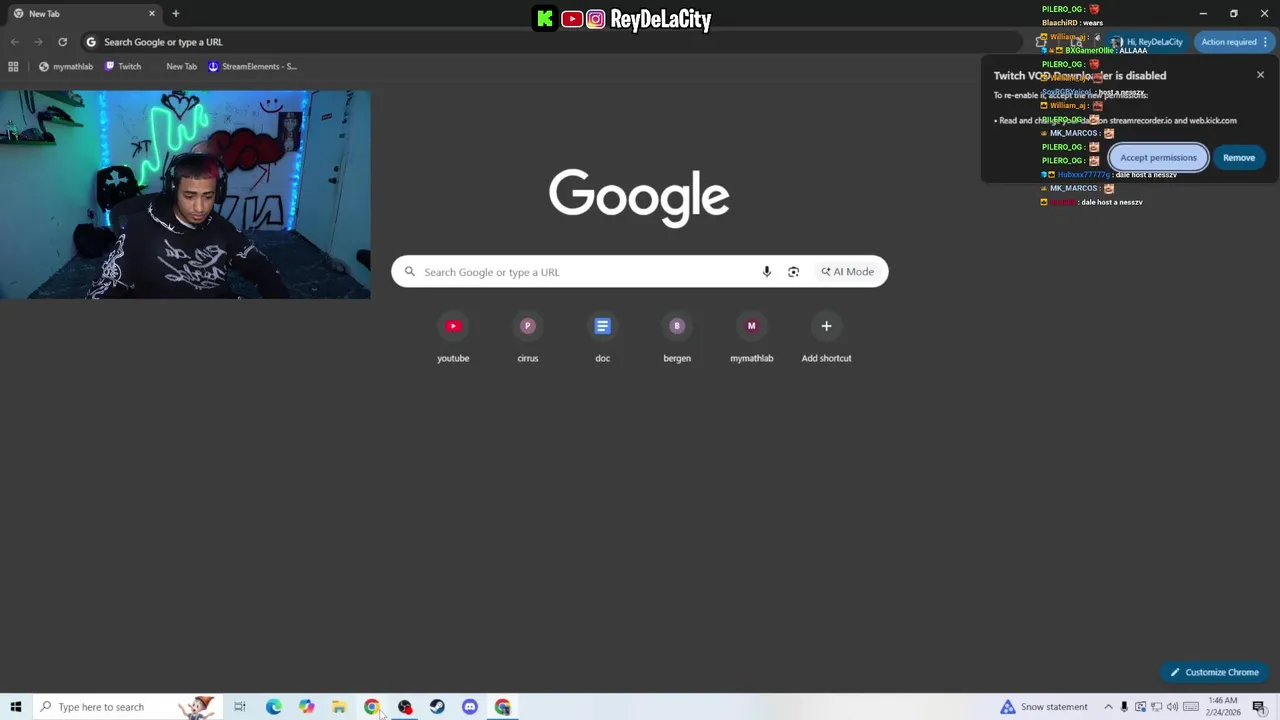Open Task View on the taskbar

[240, 707]
